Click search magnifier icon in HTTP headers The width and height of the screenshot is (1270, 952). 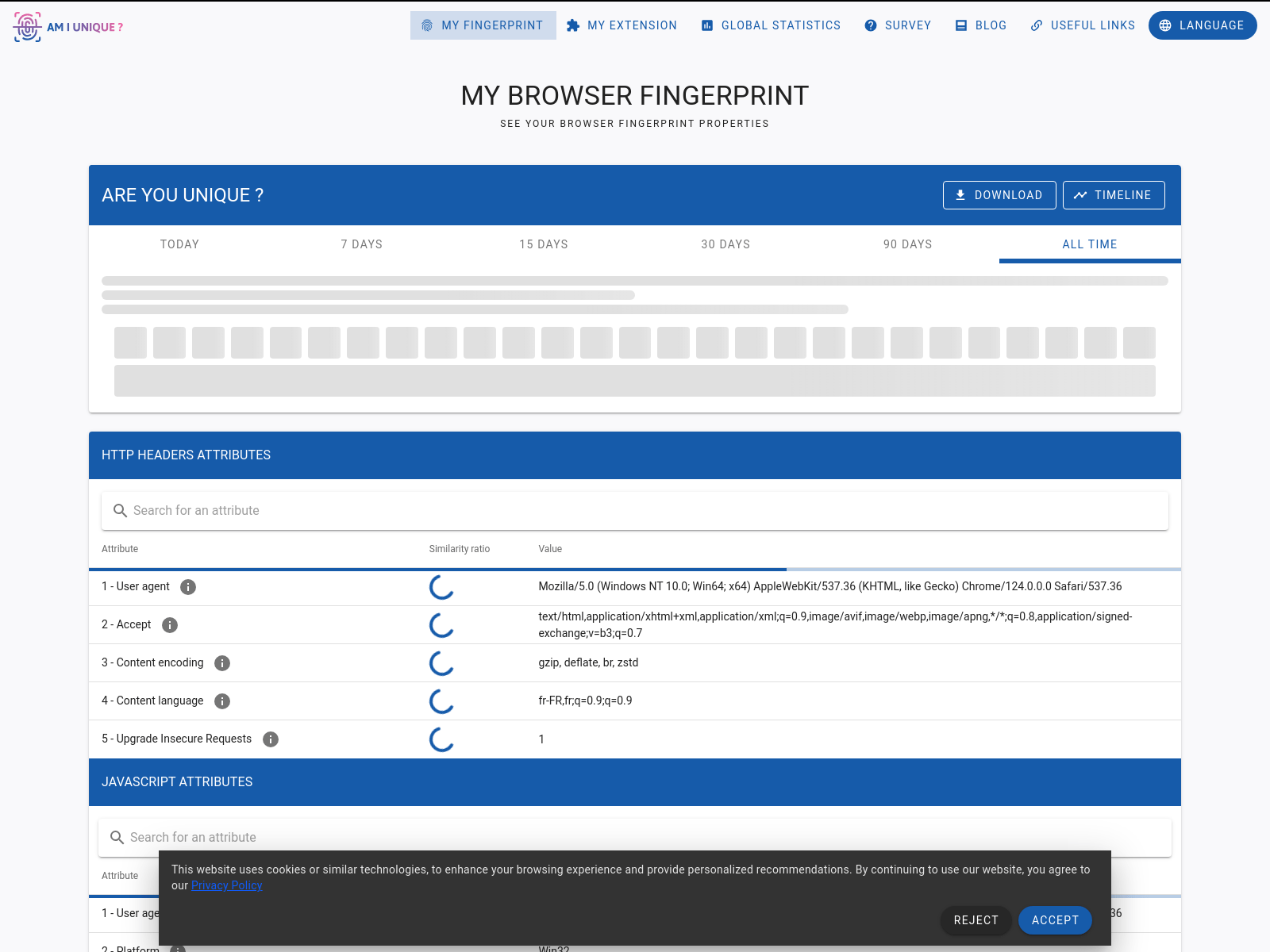click(x=121, y=511)
